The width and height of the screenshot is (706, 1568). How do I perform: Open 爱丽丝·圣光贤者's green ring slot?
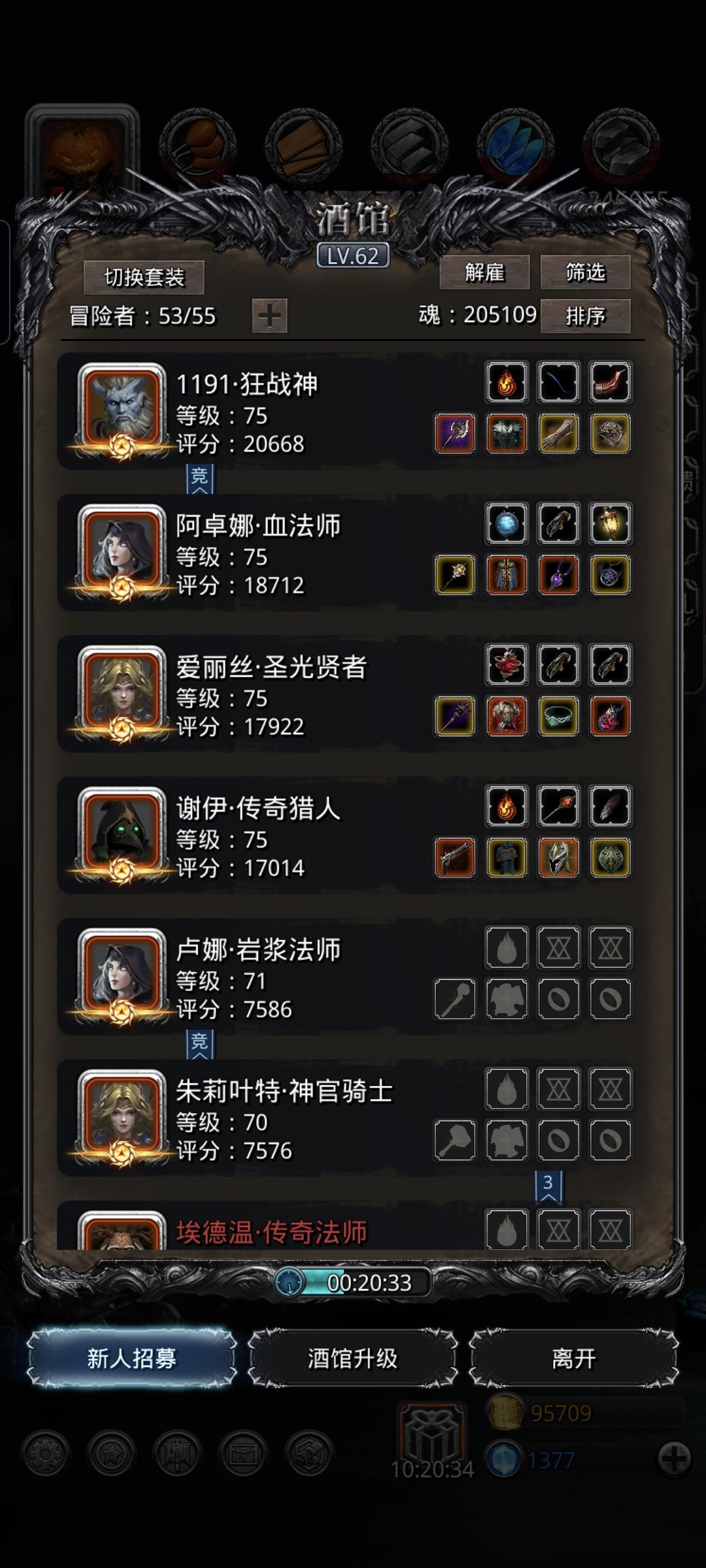coord(558,716)
